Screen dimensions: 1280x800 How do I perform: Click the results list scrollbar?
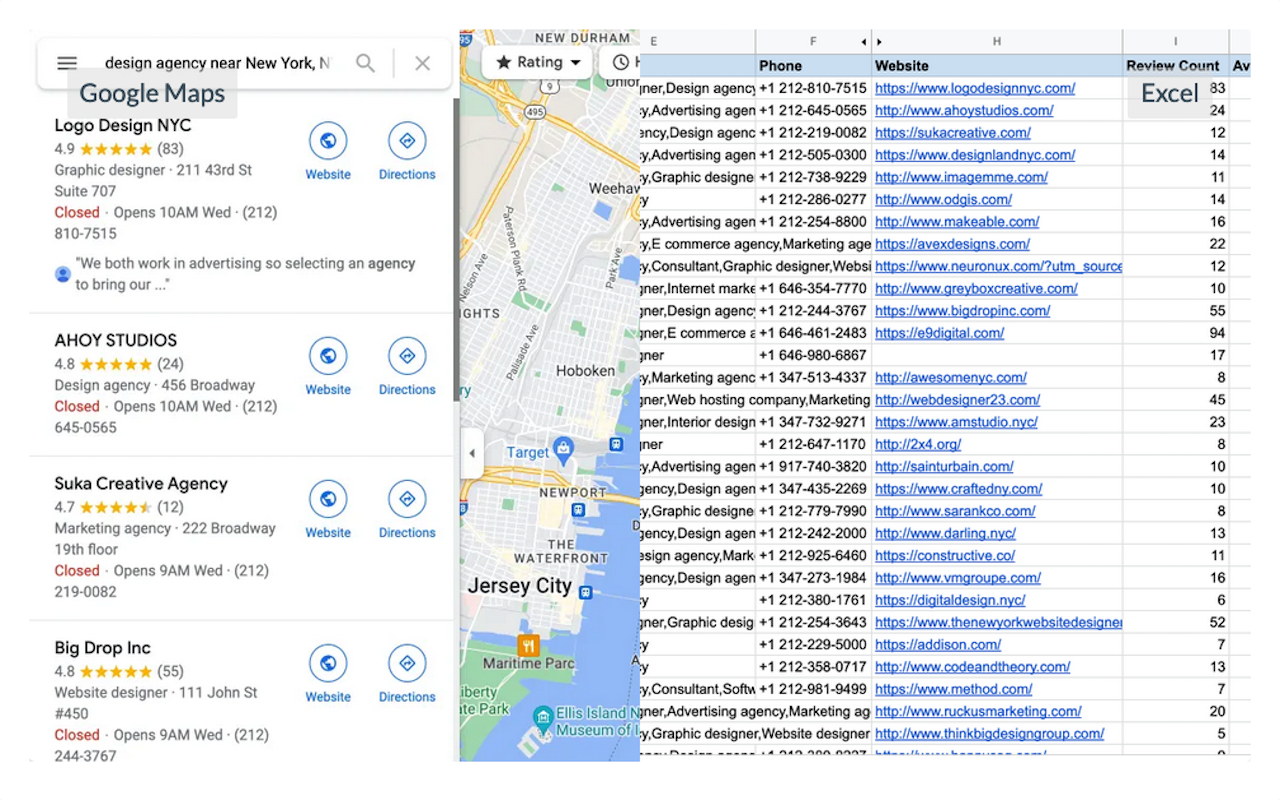(457, 250)
